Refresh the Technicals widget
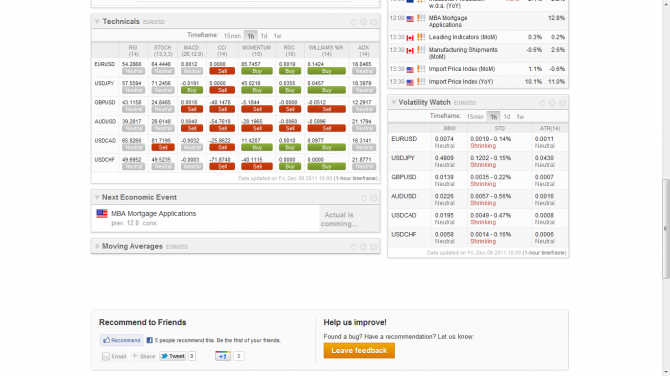Image resolution: width=670 pixels, height=376 pixels. click(x=353, y=22)
